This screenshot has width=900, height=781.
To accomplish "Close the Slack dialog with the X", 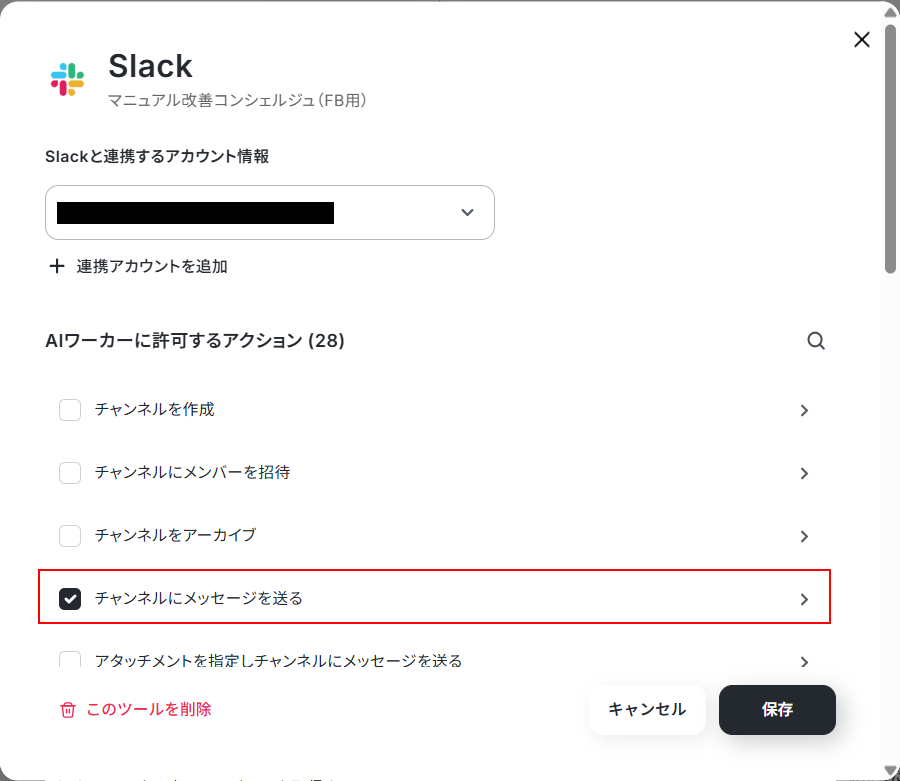I will click(862, 40).
